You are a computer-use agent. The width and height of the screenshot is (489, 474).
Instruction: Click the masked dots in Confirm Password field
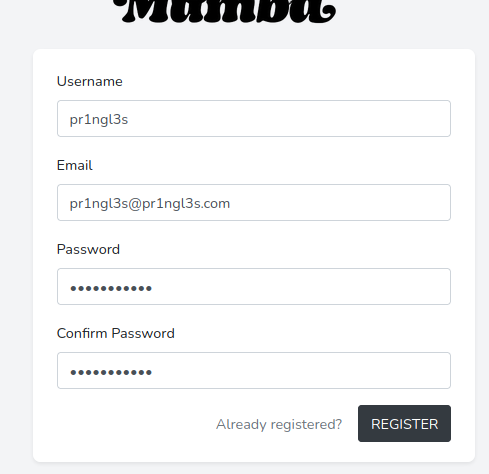click(111, 372)
